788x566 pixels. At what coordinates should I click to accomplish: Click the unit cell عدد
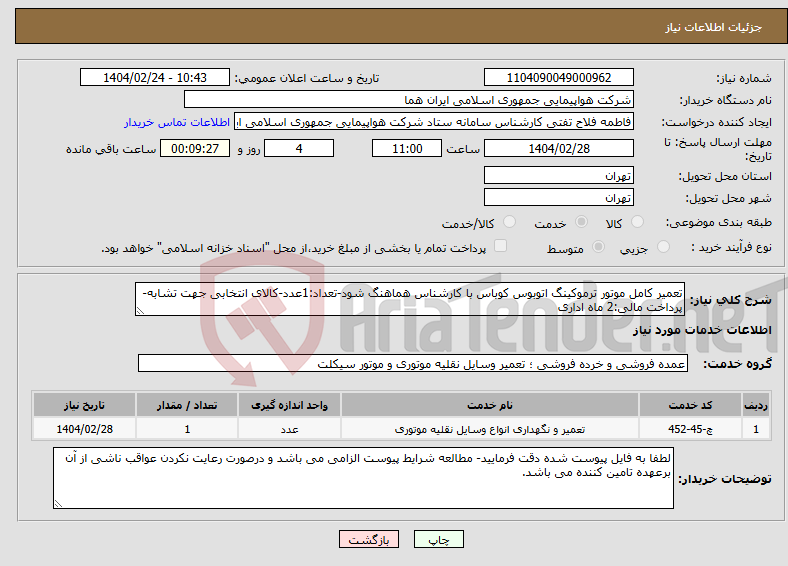tap(289, 429)
